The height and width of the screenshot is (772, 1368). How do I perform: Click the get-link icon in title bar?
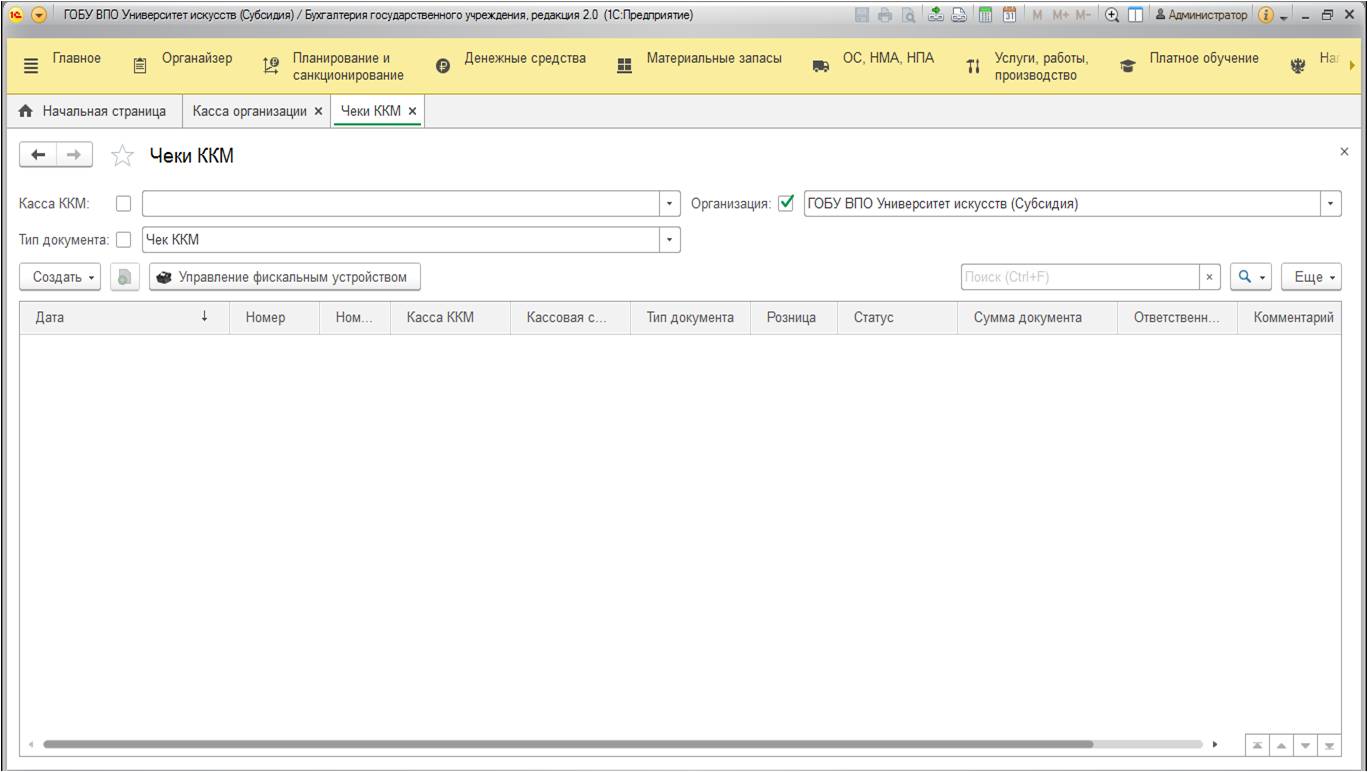coord(936,15)
